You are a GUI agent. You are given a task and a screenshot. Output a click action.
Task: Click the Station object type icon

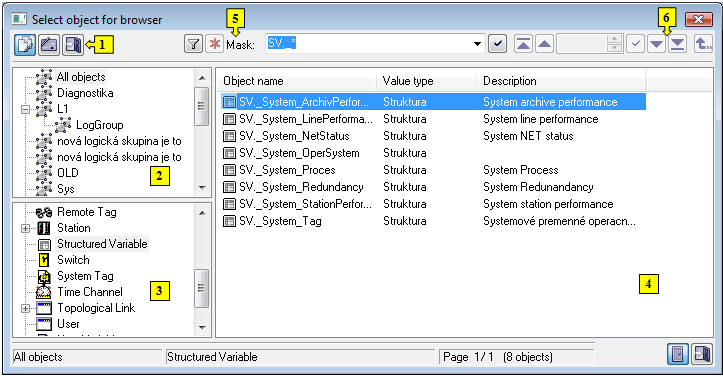(x=44, y=228)
